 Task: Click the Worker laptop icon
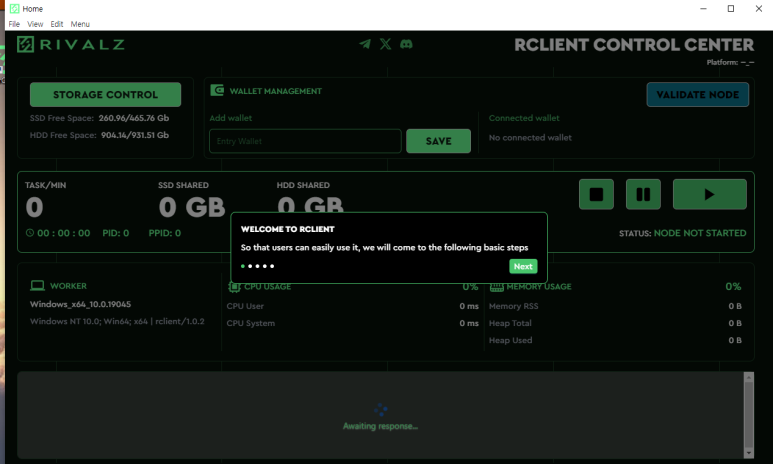tap(37, 286)
